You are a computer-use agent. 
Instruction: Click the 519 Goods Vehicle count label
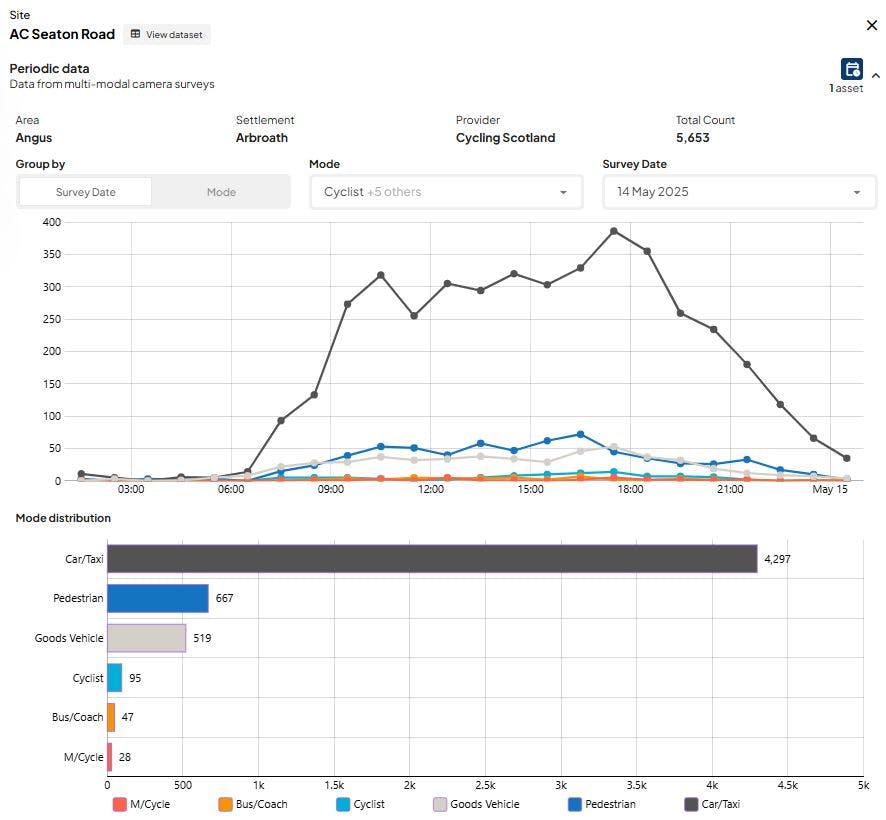pyautogui.click(x=202, y=638)
